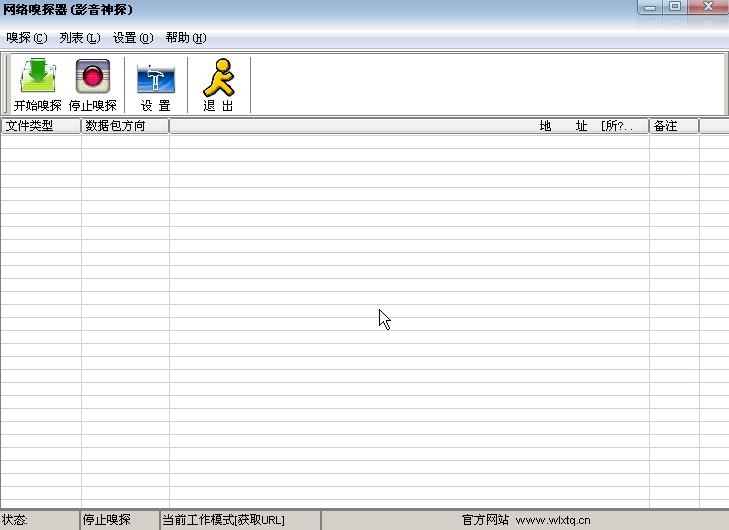Click the official website link www.wlxtq.cn
Image resolution: width=729 pixels, height=530 pixels.
tap(553, 520)
